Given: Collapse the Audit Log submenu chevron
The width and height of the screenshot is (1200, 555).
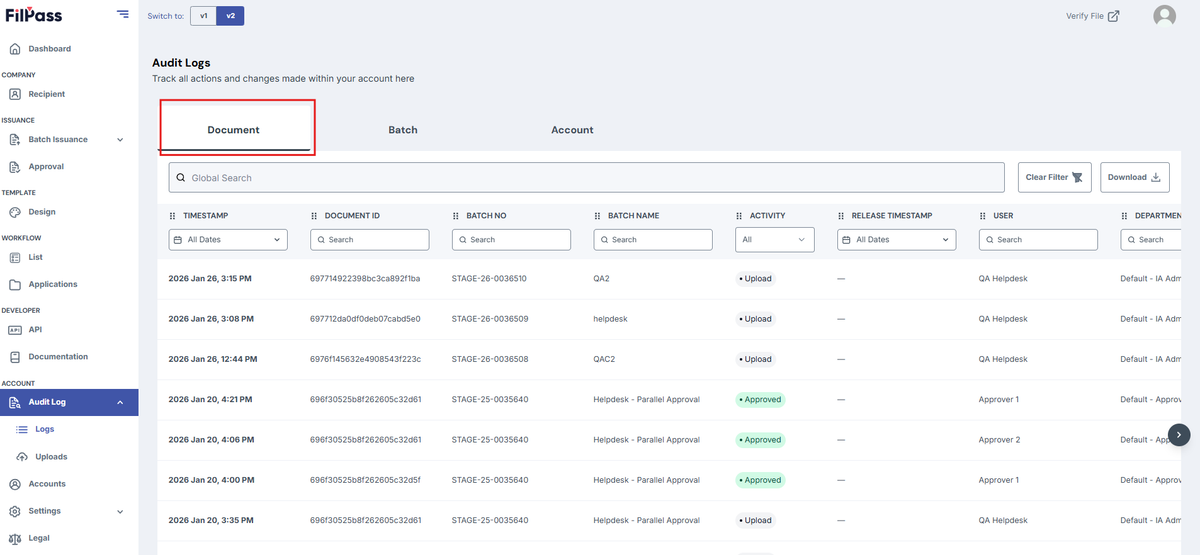Looking at the screenshot, I should tap(121, 402).
